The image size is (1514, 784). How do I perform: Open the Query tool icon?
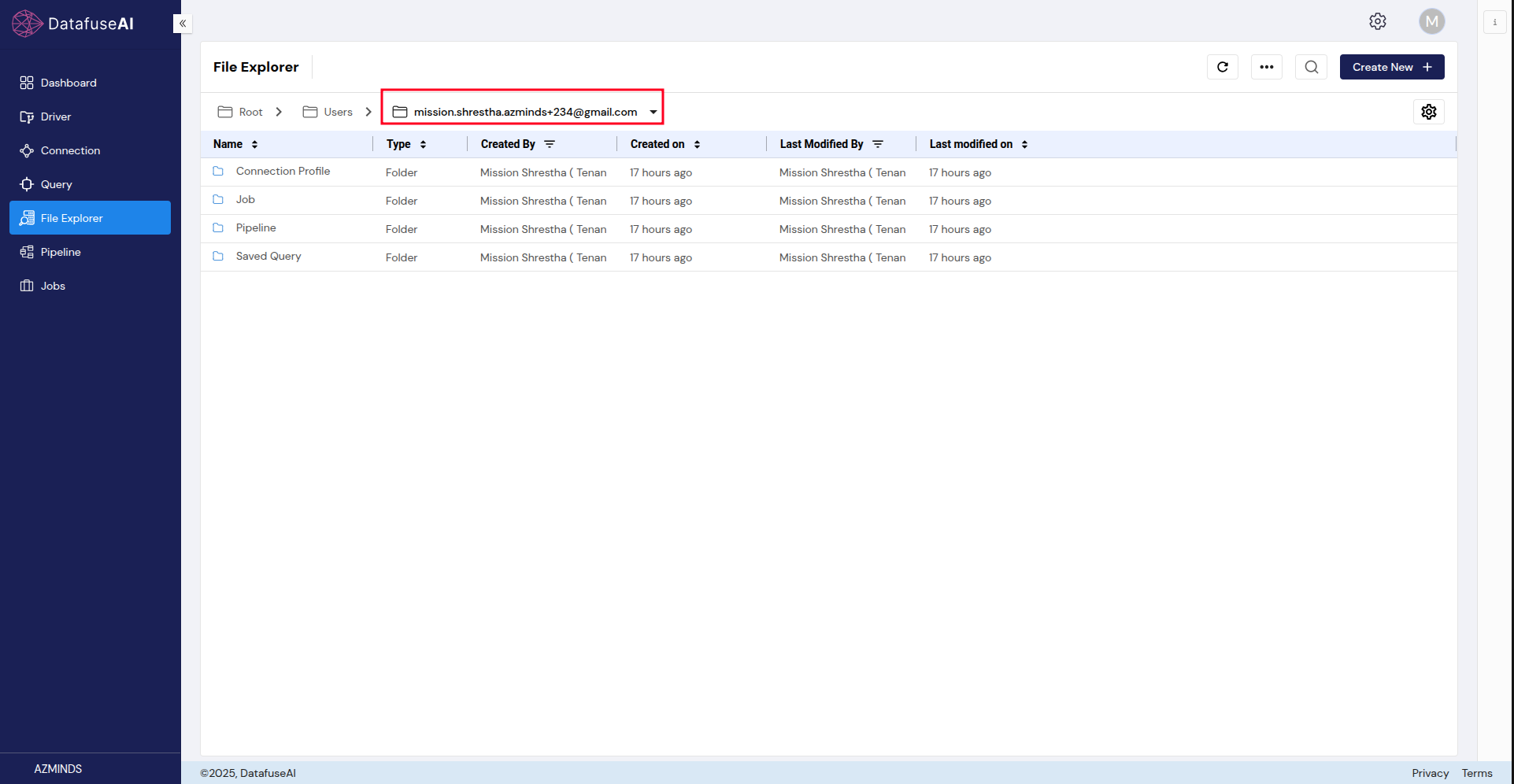click(27, 184)
